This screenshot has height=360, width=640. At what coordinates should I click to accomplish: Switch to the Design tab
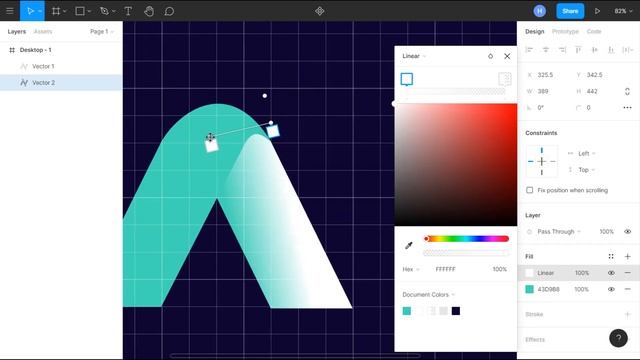(534, 31)
